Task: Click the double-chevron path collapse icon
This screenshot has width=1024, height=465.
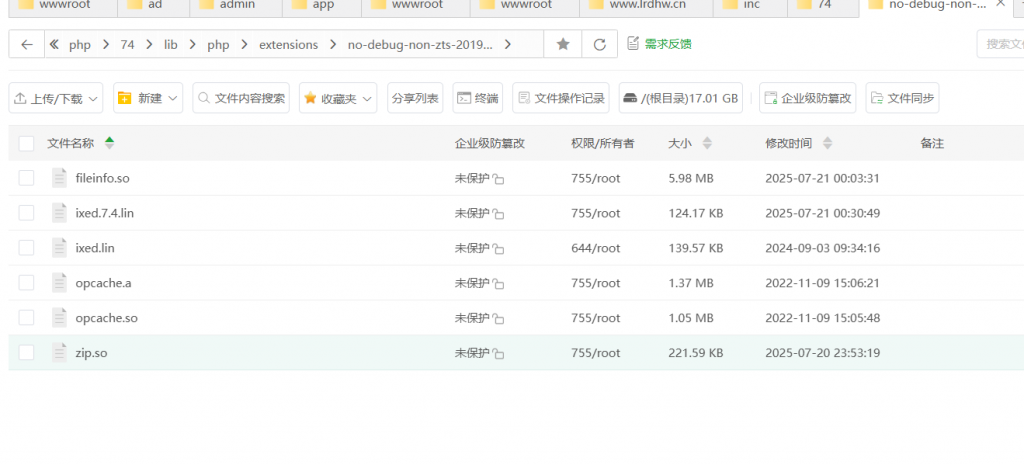Action: 54,44
